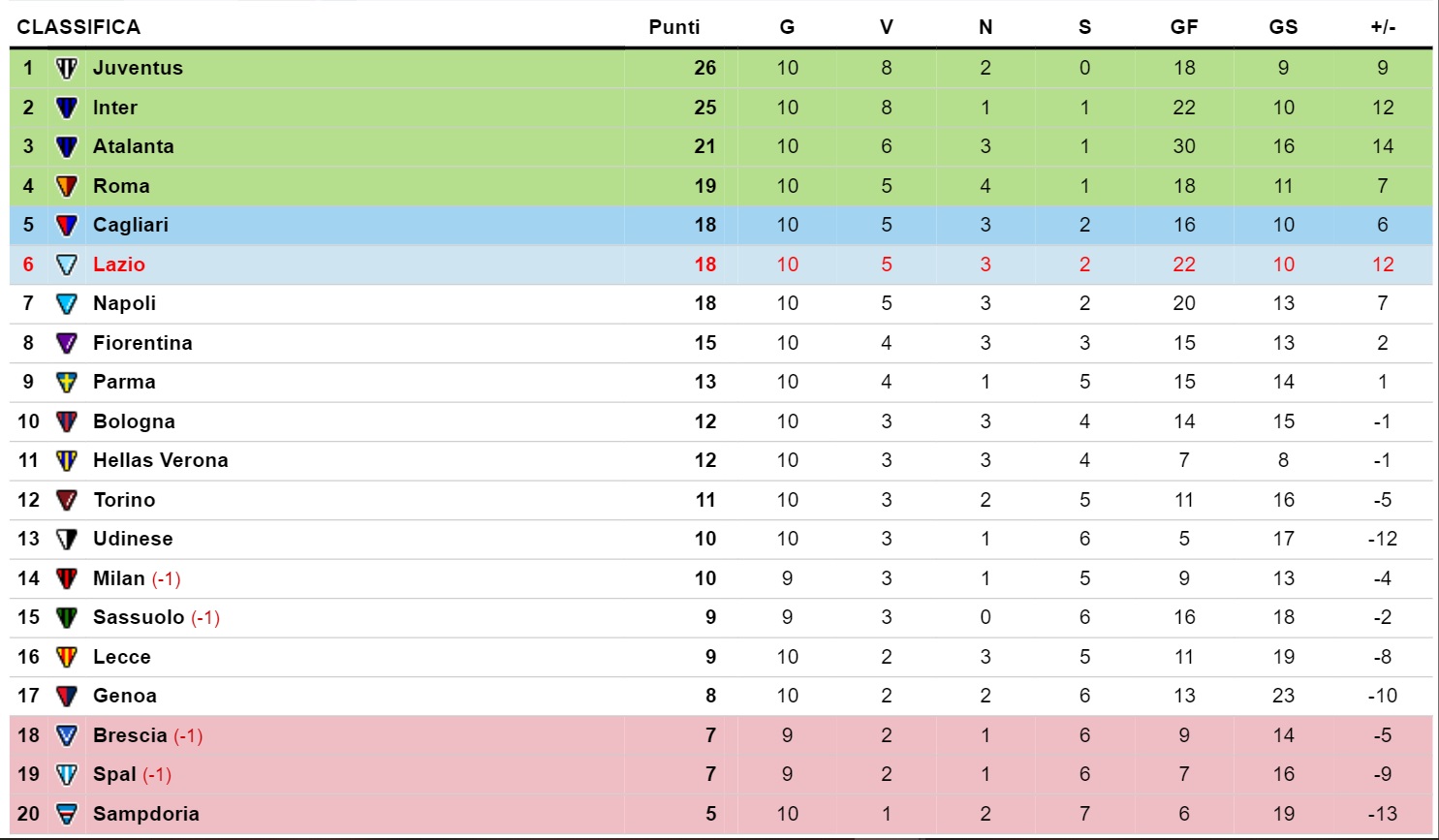Click the Hellas Verona crest icon
The image size is (1439, 840).
click(x=66, y=461)
